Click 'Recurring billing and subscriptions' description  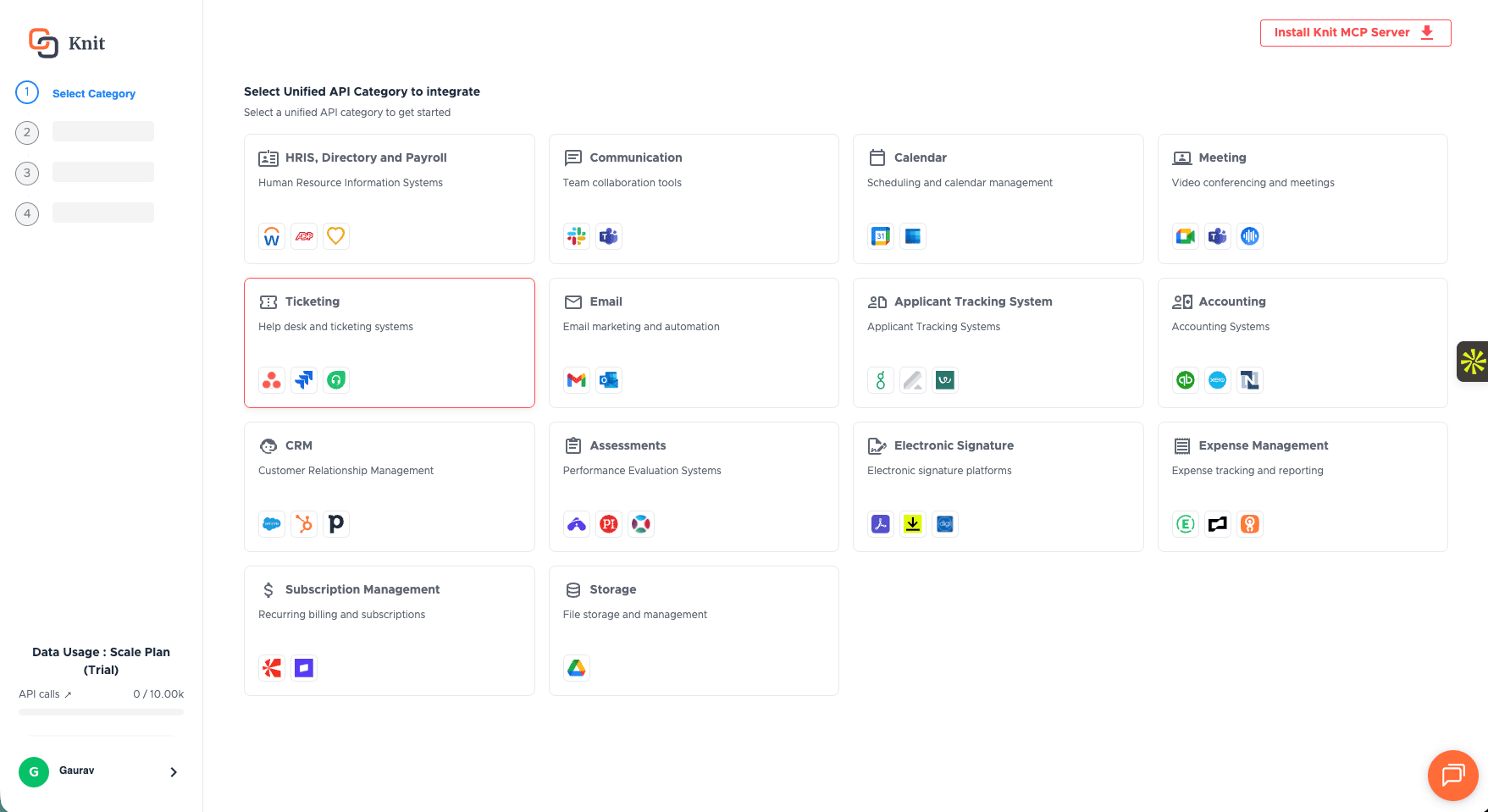[x=341, y=615]
